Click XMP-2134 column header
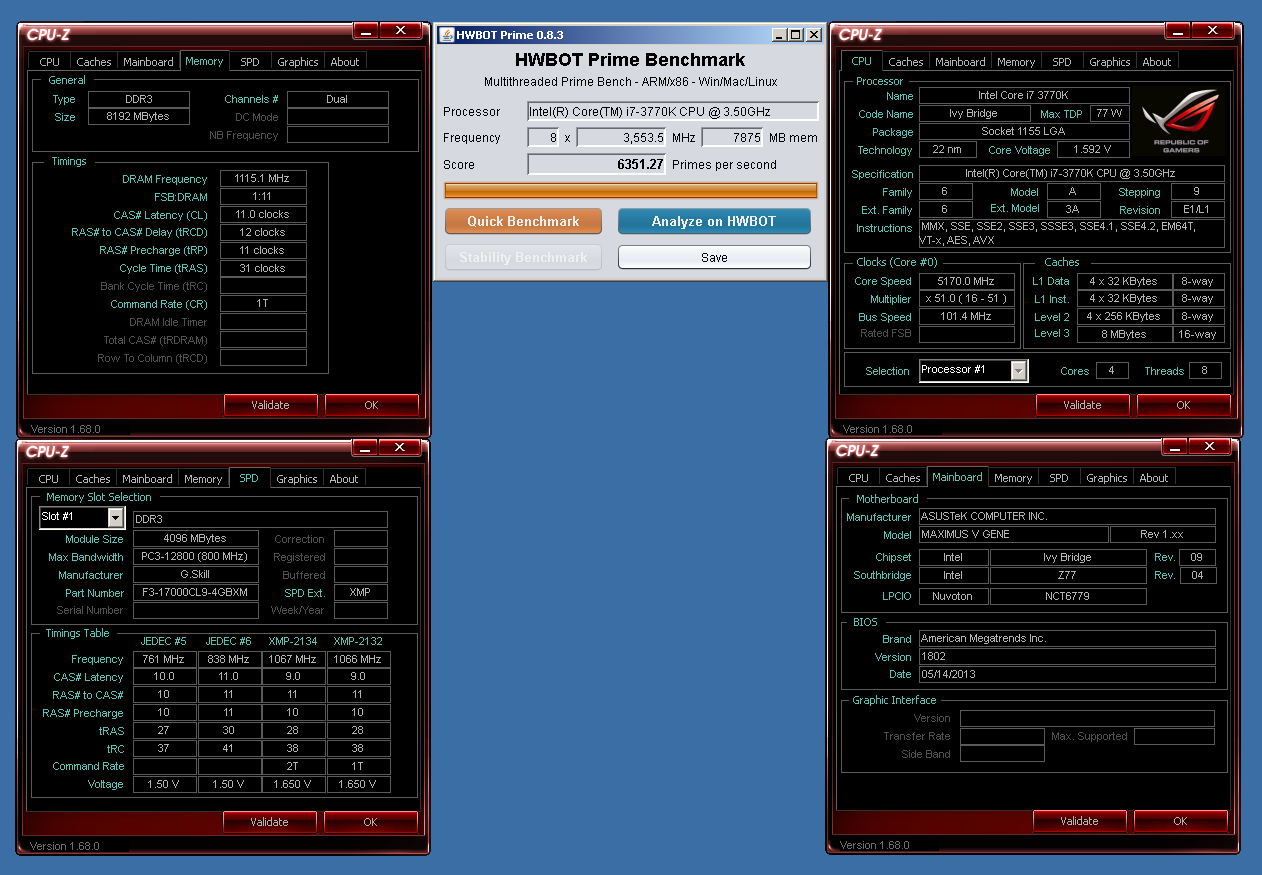Image resolution: width=1262 pixels, height=875 pixels. [292, 641]
